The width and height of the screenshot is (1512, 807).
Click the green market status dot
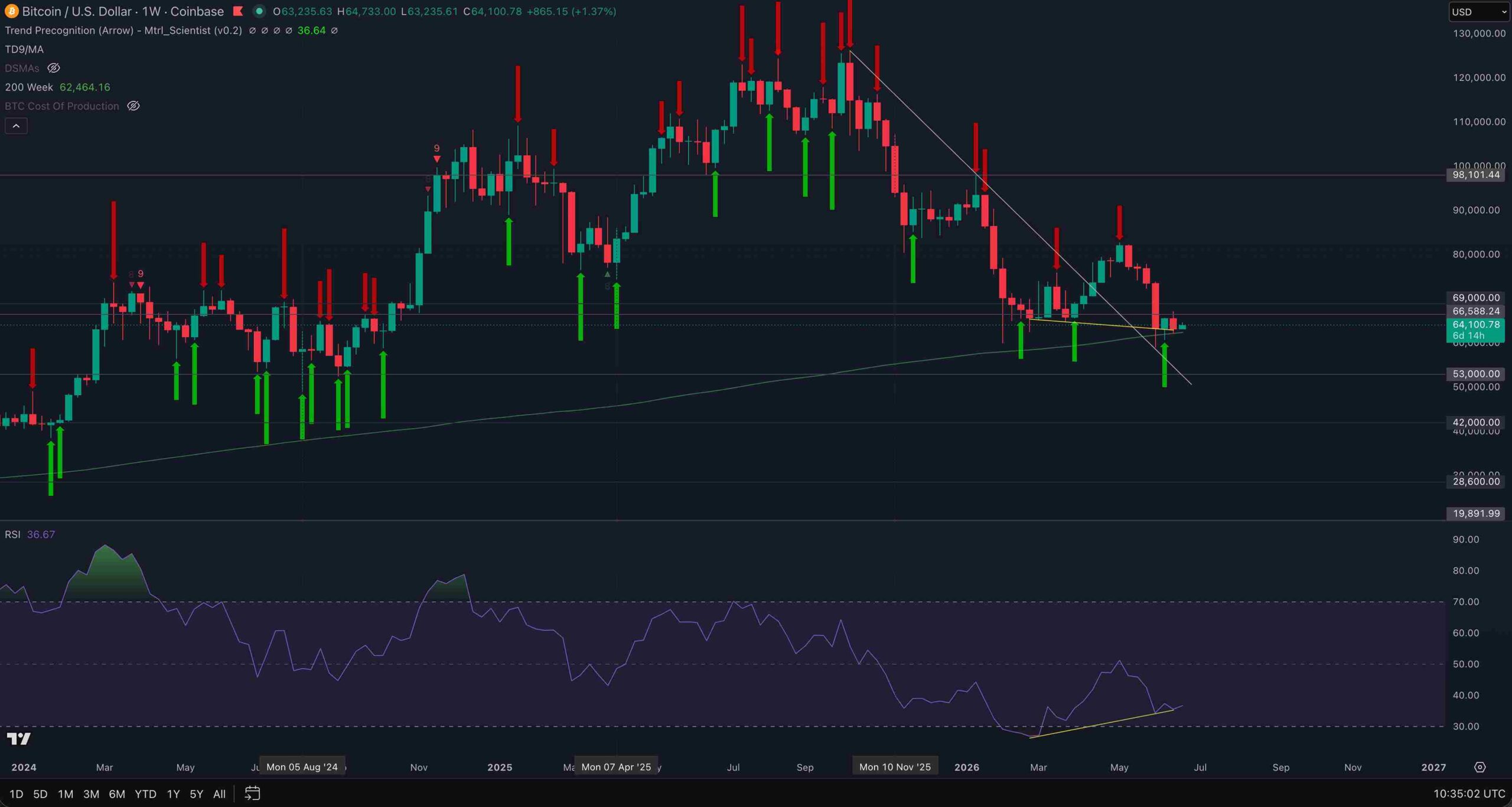[259, 11]
